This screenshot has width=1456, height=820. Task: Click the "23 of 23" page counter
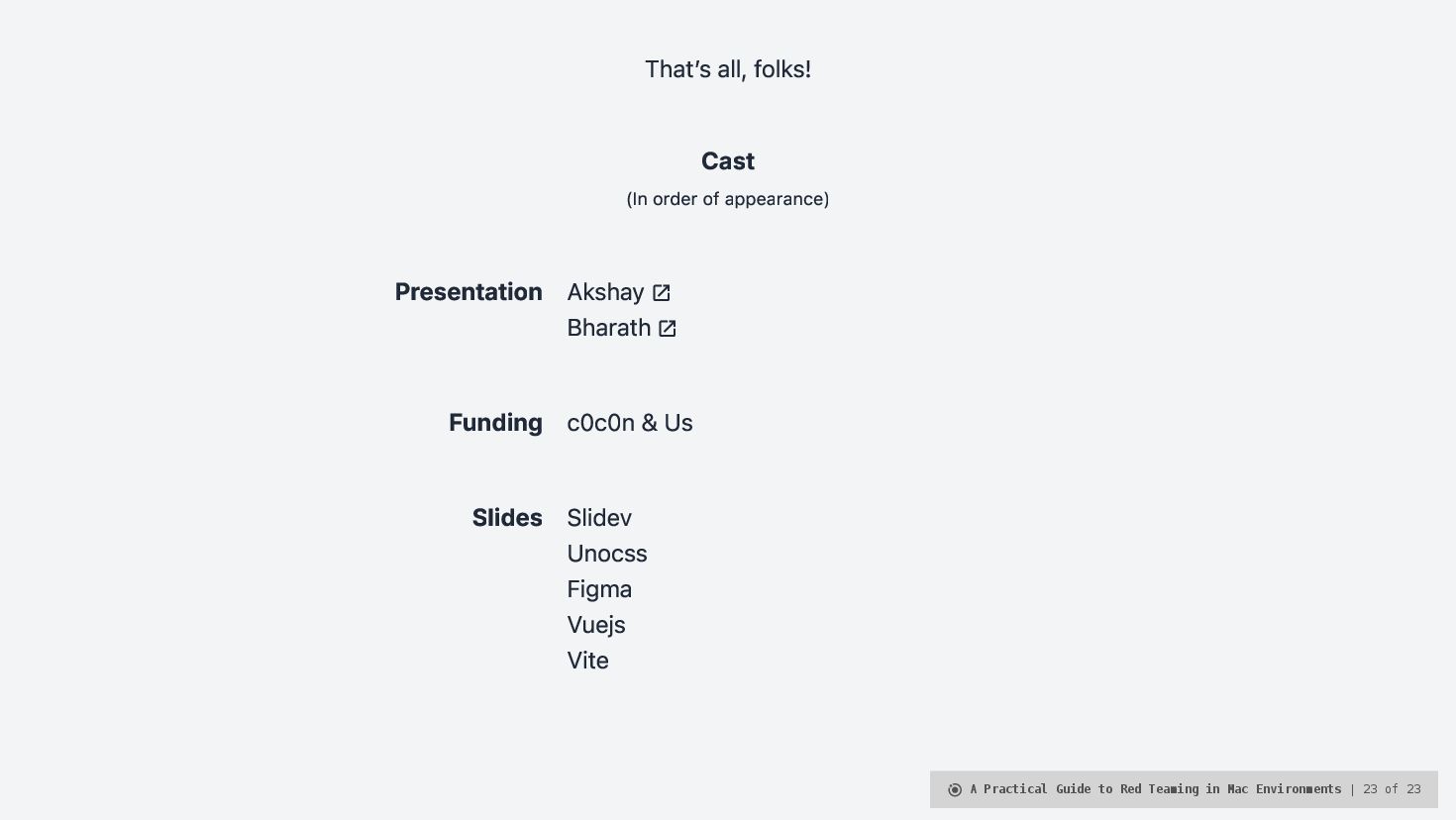pyautogui.click(x=1392, y=789)
